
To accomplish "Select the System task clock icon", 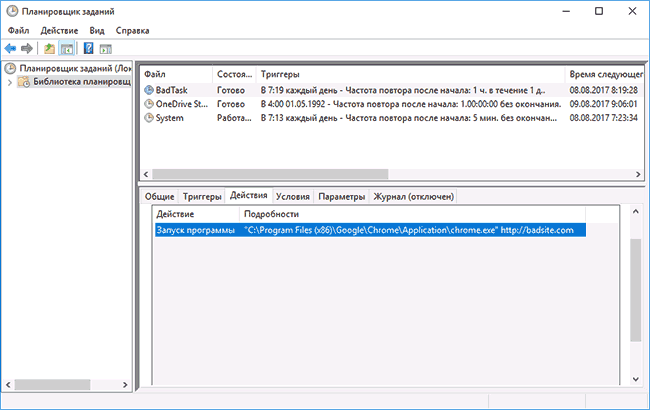I will coord(149,118).
